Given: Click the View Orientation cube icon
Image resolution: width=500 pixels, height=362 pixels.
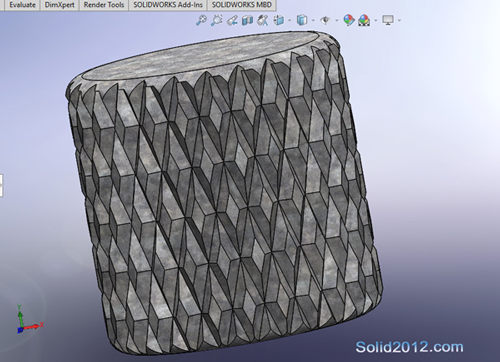Looking at the screenshot, I should [279, 20].
